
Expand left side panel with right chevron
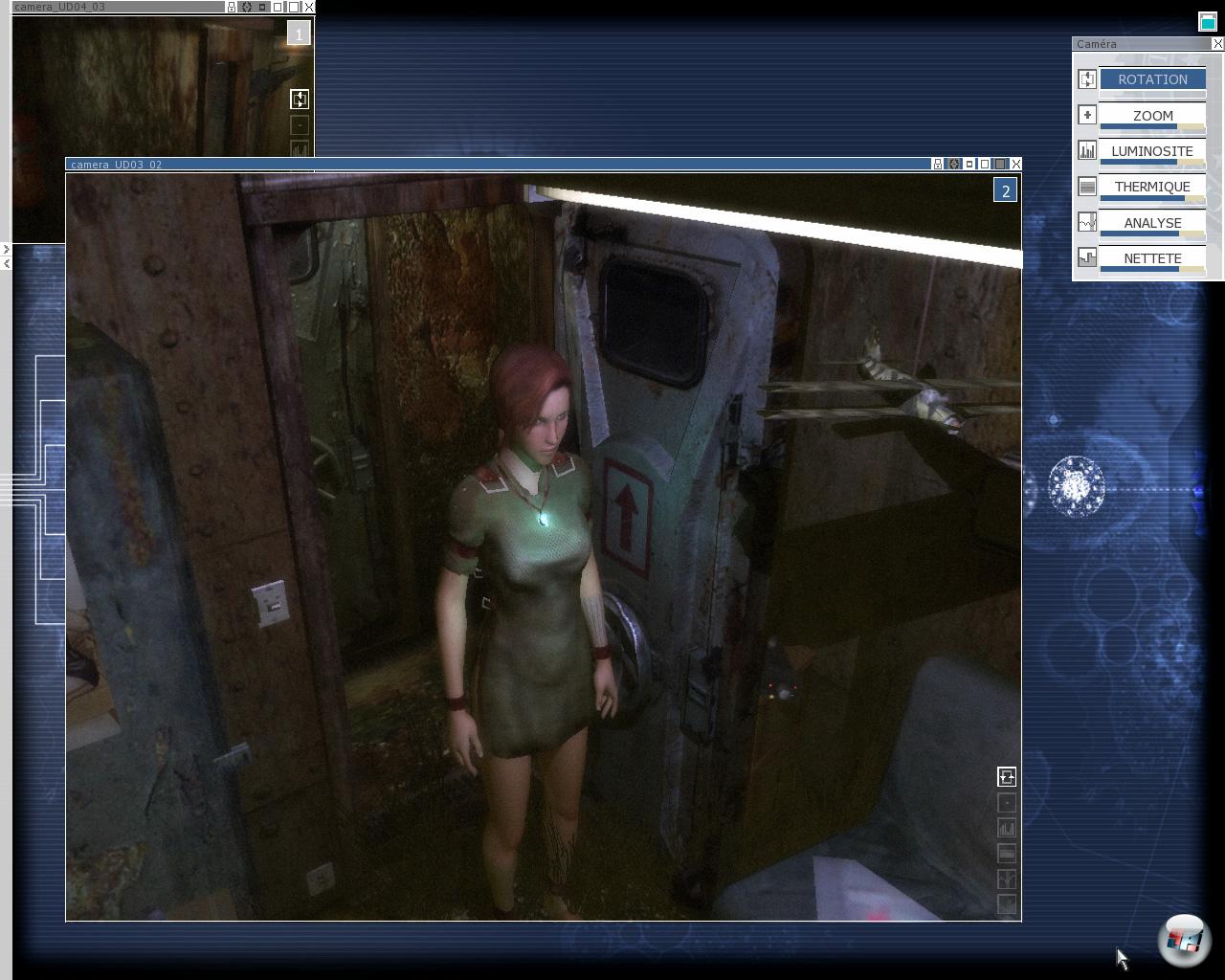pyautogui.click(x=6, y=250)
